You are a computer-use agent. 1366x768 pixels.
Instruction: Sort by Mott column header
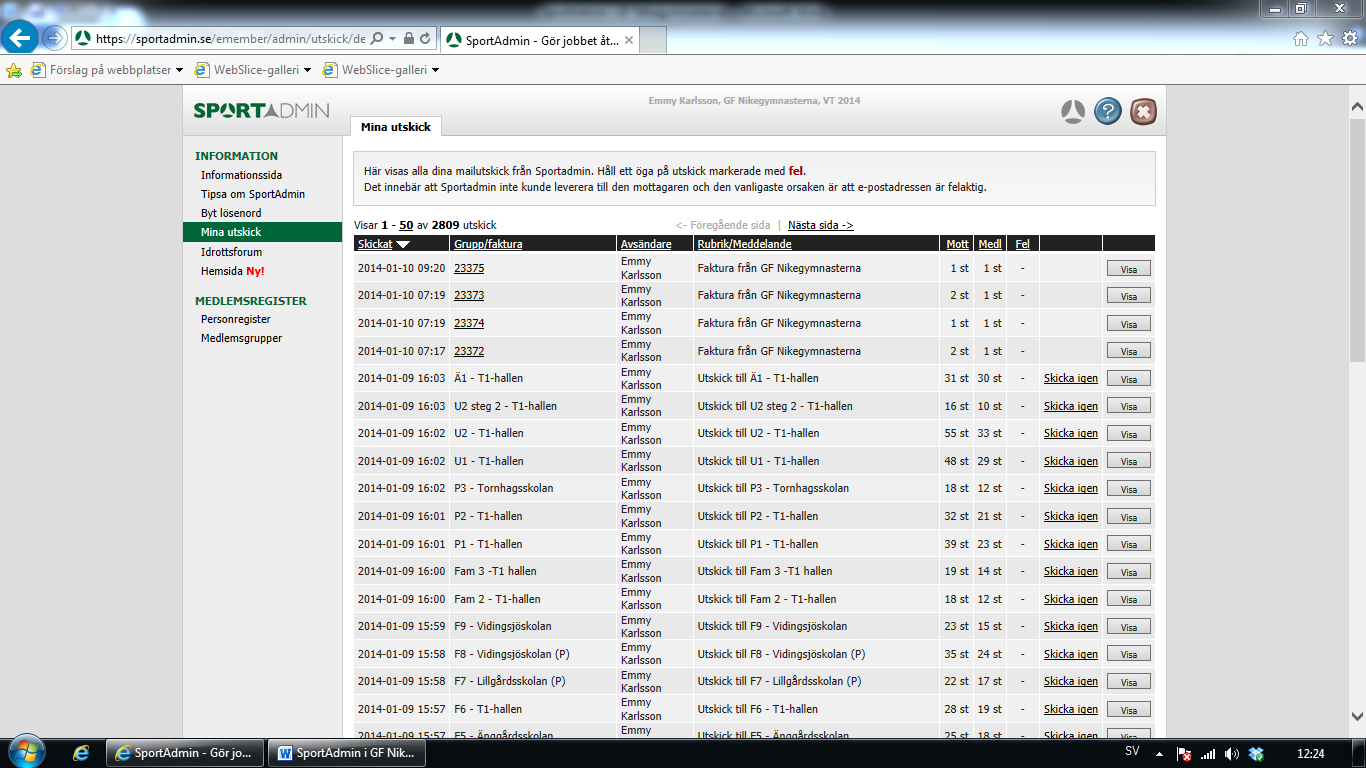[x=958, y=244]
